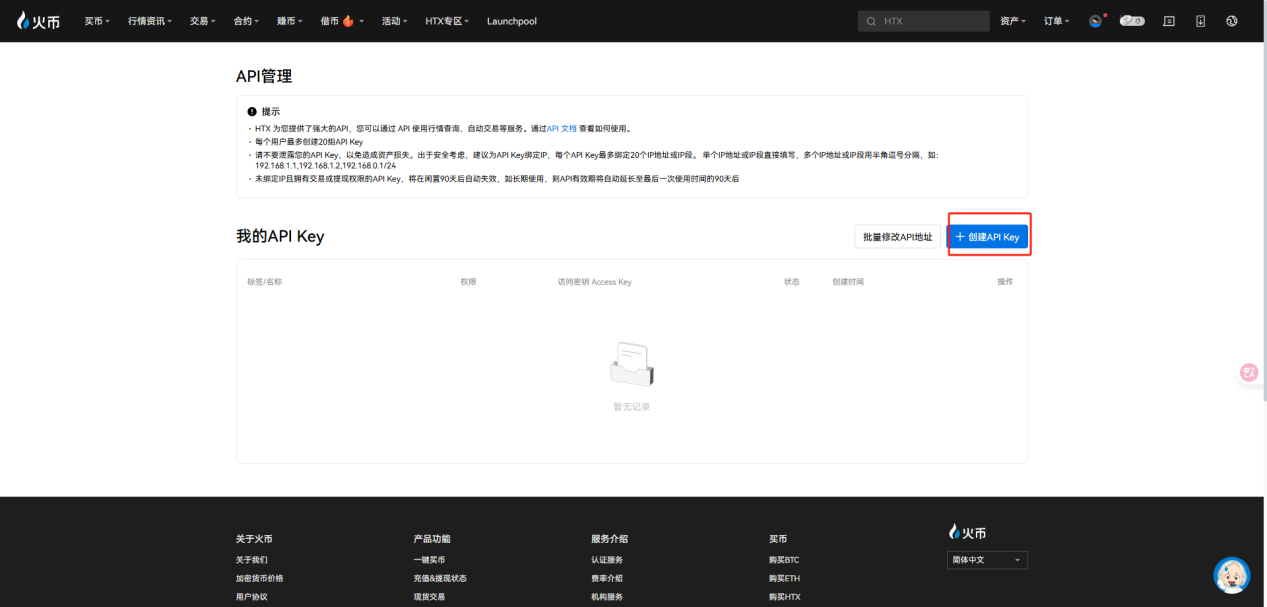Image resolution: width=1267 pixels, height=607 pixels.
Task: Expand the 买币 menu in the navigation bar
Action: [97, 21]
